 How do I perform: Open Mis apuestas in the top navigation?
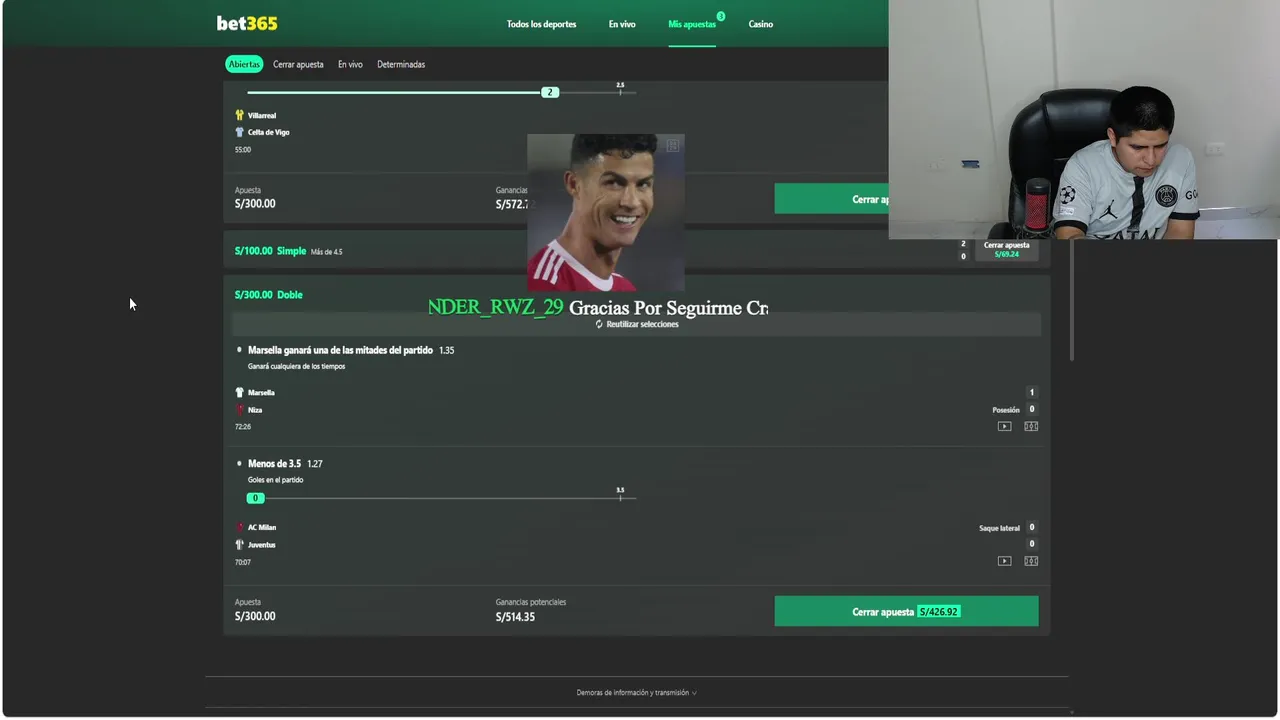[692, 24]
